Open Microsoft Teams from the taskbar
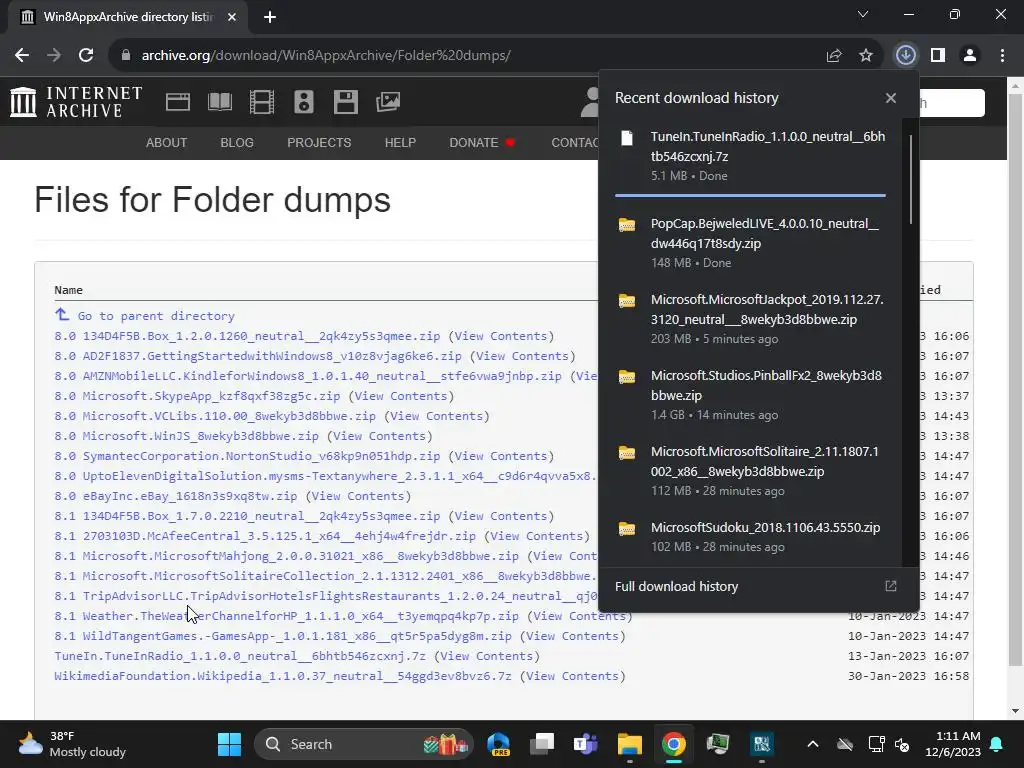The image size is (1024, 768). (x=586, y=744)
